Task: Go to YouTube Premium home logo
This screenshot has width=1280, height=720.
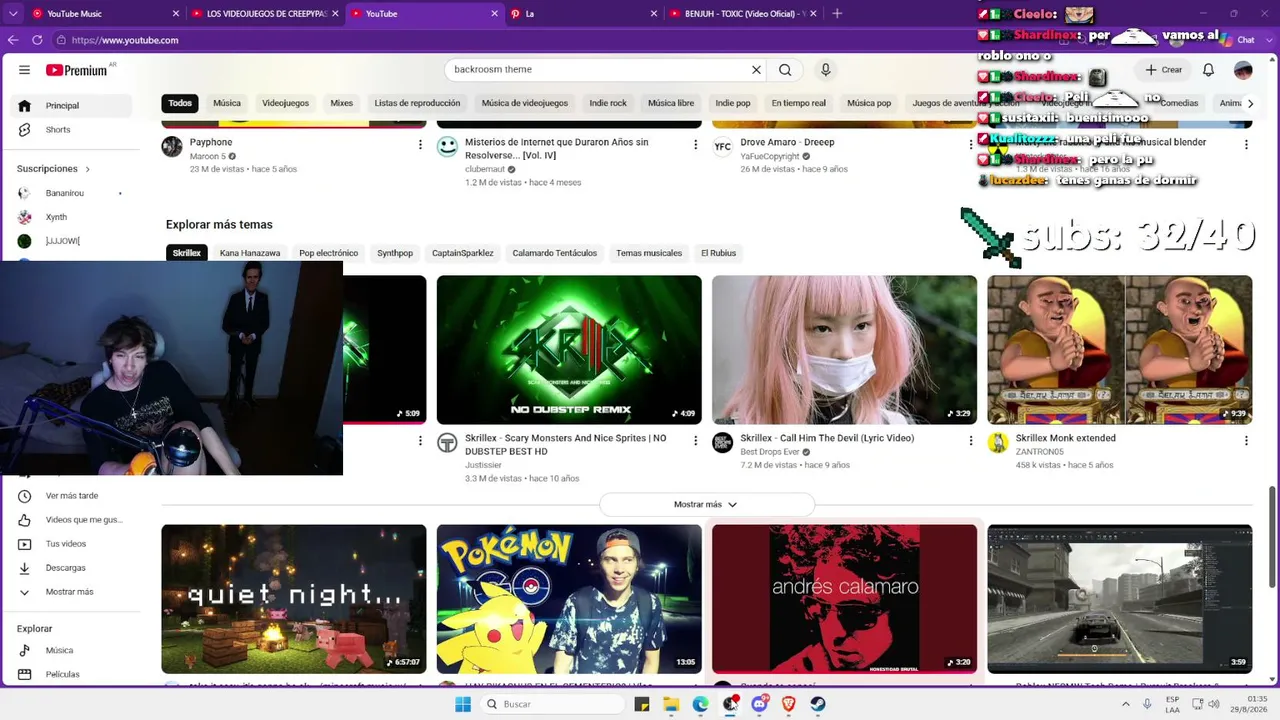Action: pos(77,70)
